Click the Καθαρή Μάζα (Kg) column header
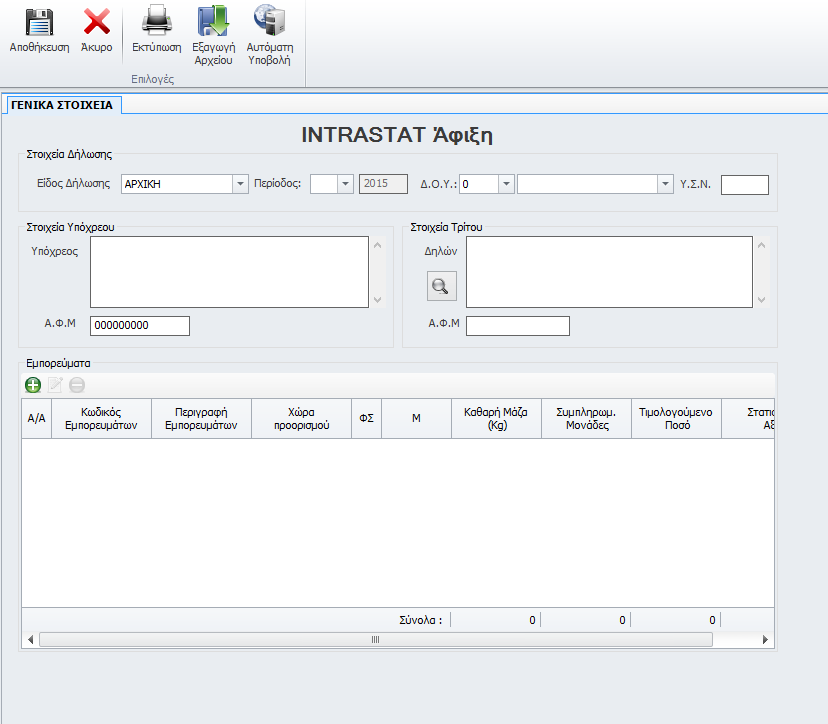 coord(496,418)
